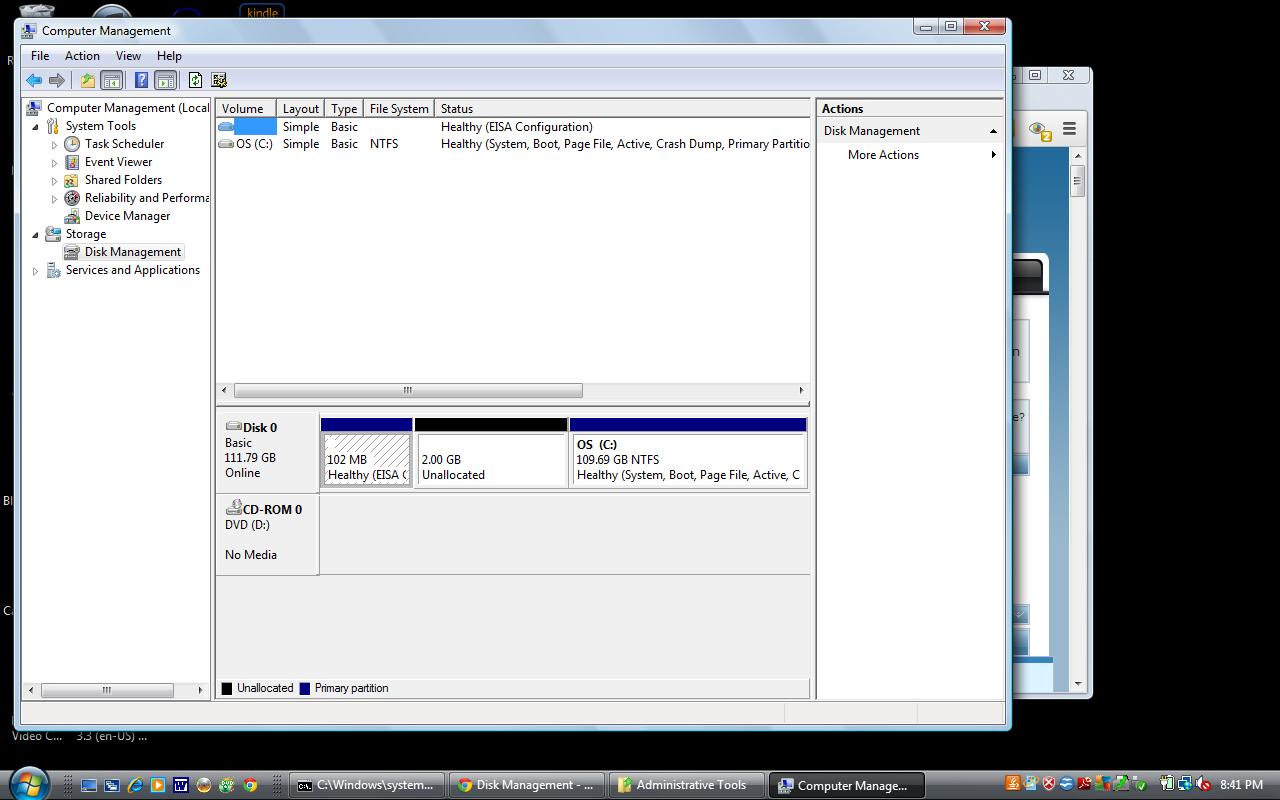The image size is (1280, 800).
Task: Expand the Task Scheduler node
Action: click(55, 145)
